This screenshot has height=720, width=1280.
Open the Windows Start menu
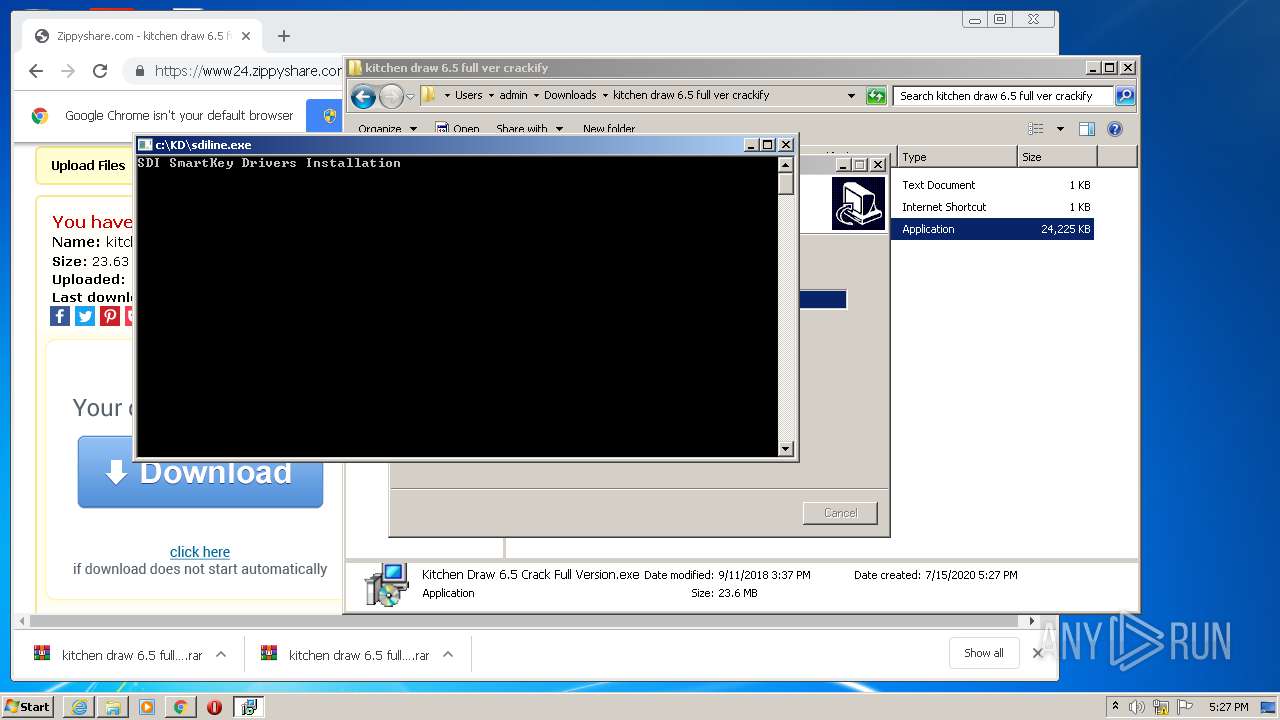[x=28, y=706]
